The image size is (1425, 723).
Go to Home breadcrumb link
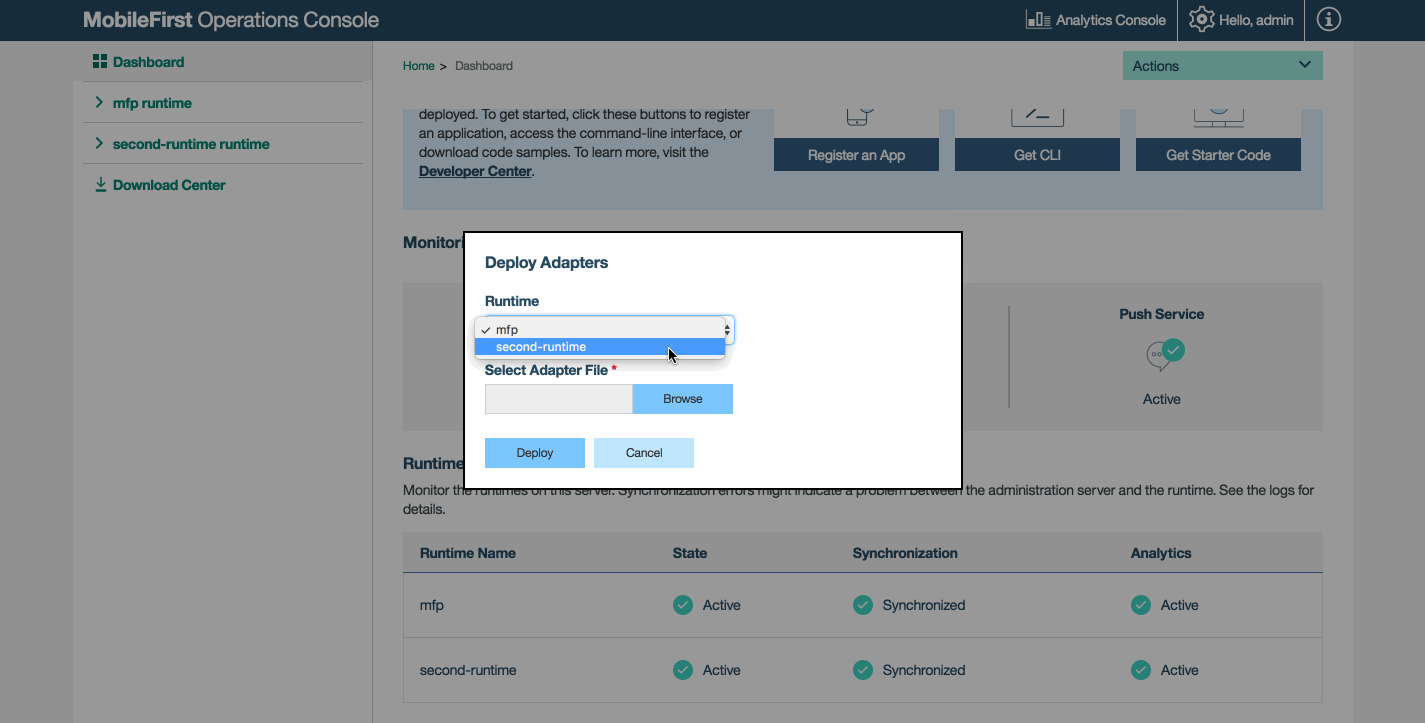419,66
